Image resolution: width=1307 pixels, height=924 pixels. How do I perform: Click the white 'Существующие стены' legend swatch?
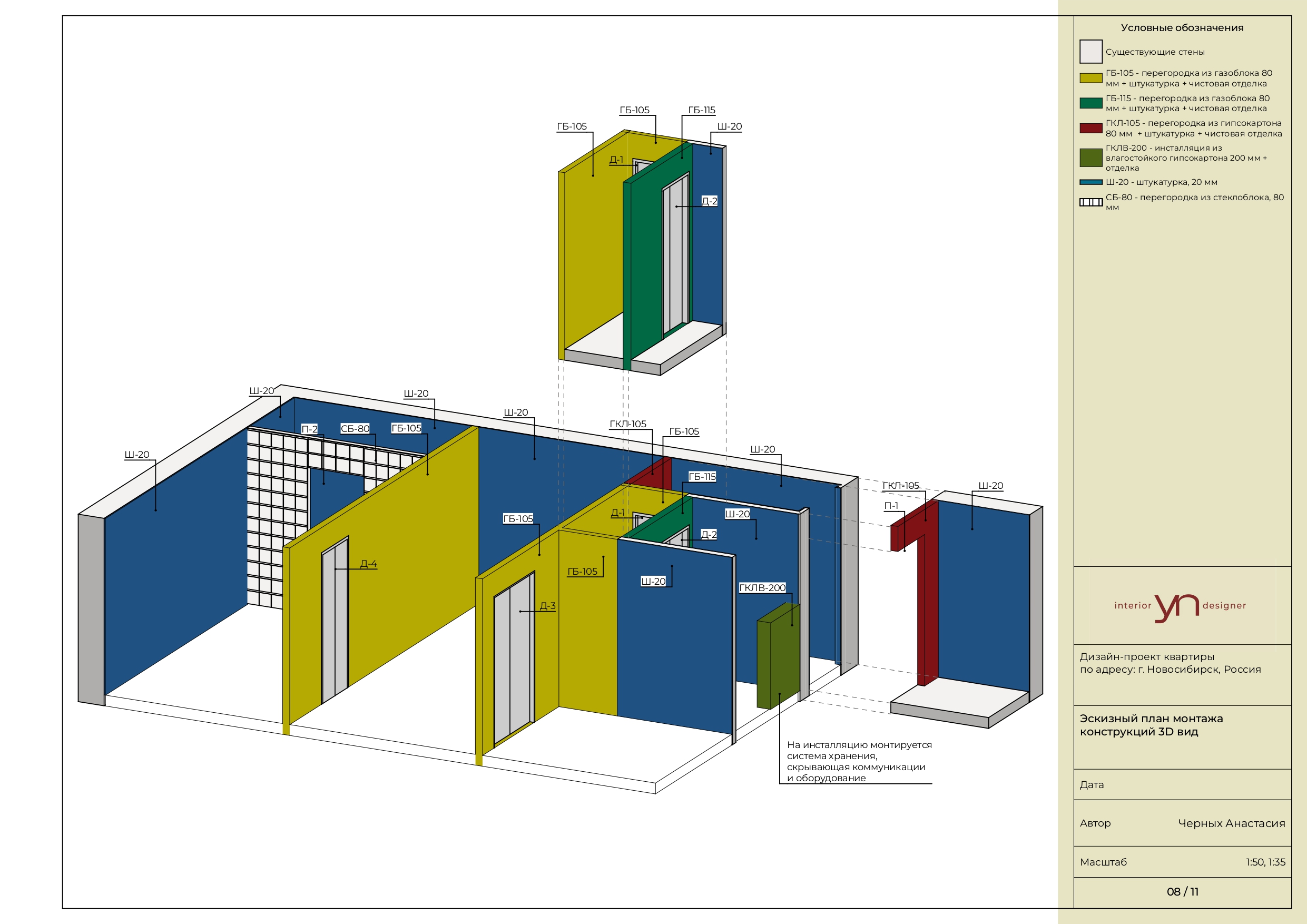(x=1090, y=52)
